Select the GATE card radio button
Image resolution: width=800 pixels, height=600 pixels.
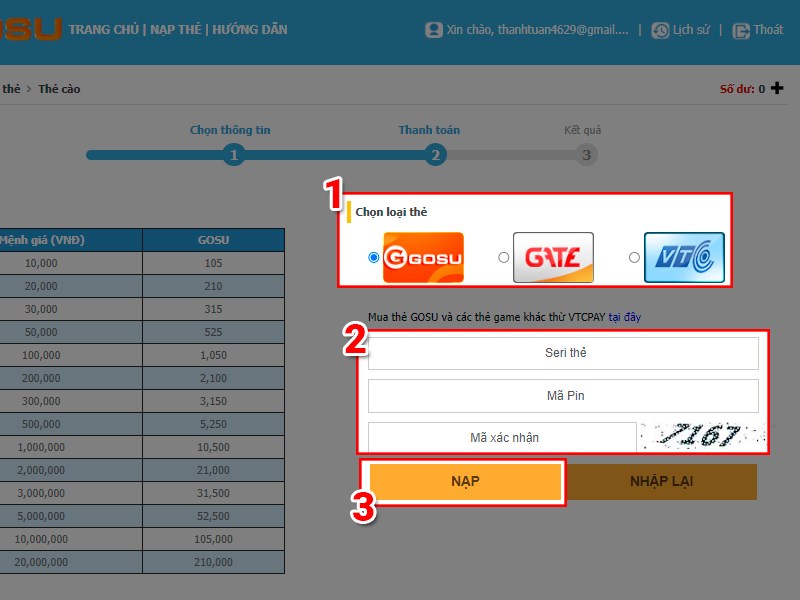tap(504, 258)
